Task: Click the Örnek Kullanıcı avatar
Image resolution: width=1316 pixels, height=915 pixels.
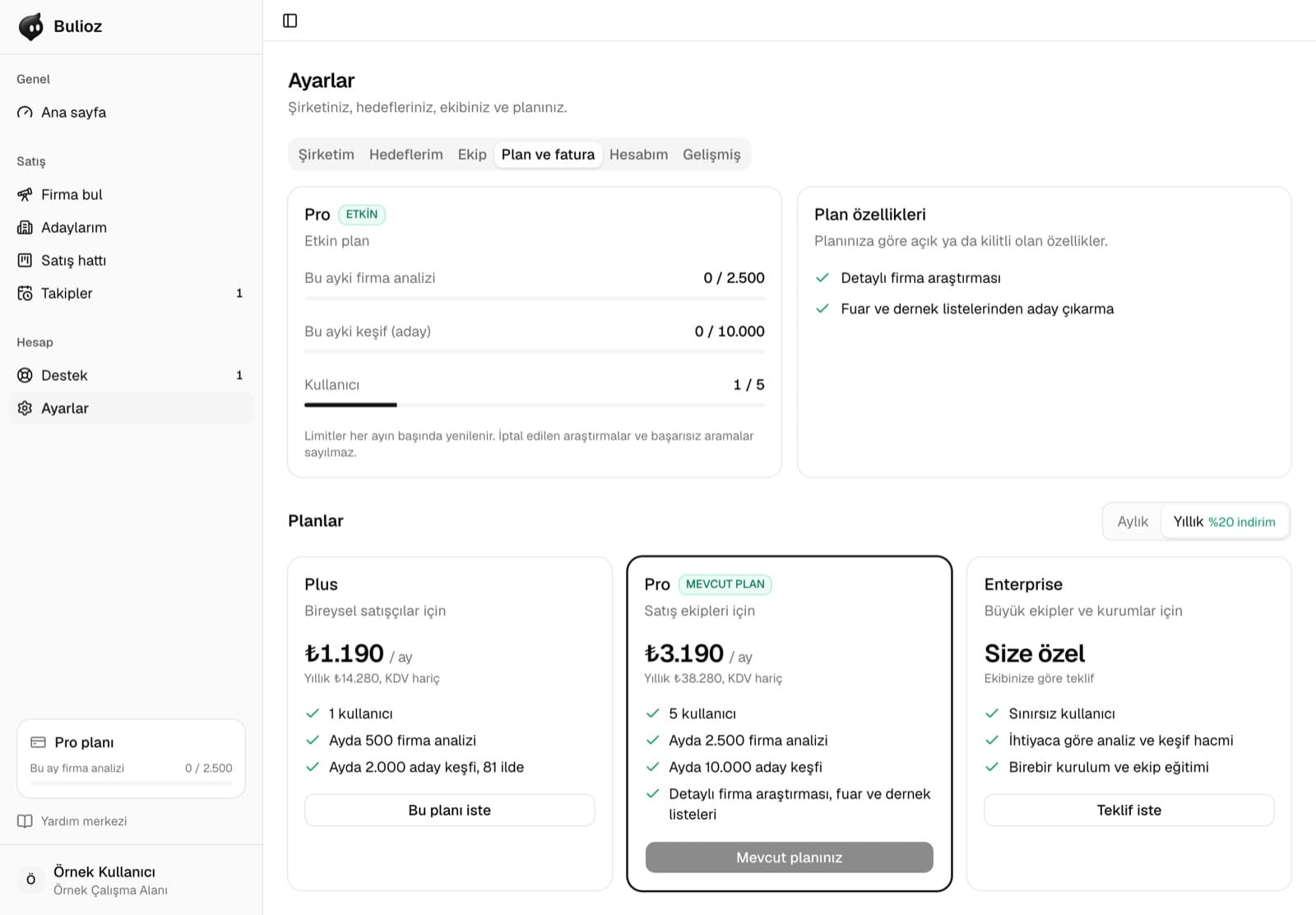Action: tap(31, 880)
